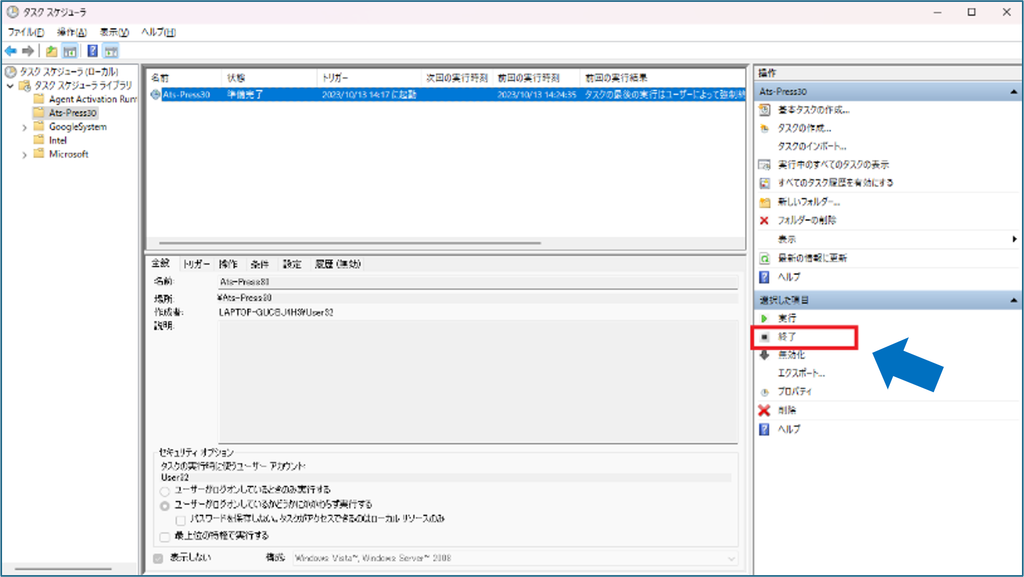
Task: Click the 無効化 down-arrow disable icon
Action: [x=764, y=355]
